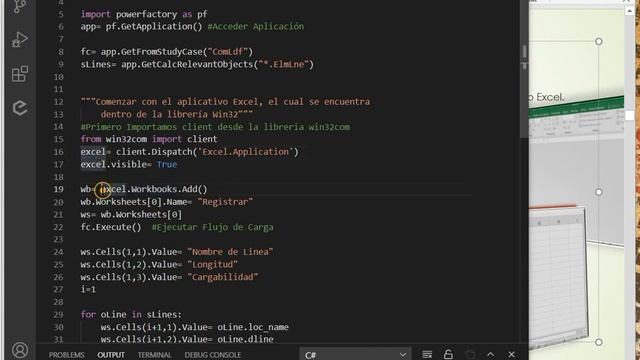This screenshot has width=640, height=360.
Task: Click the "*.ElmLne" string on line 9
Action: point(284,64)
